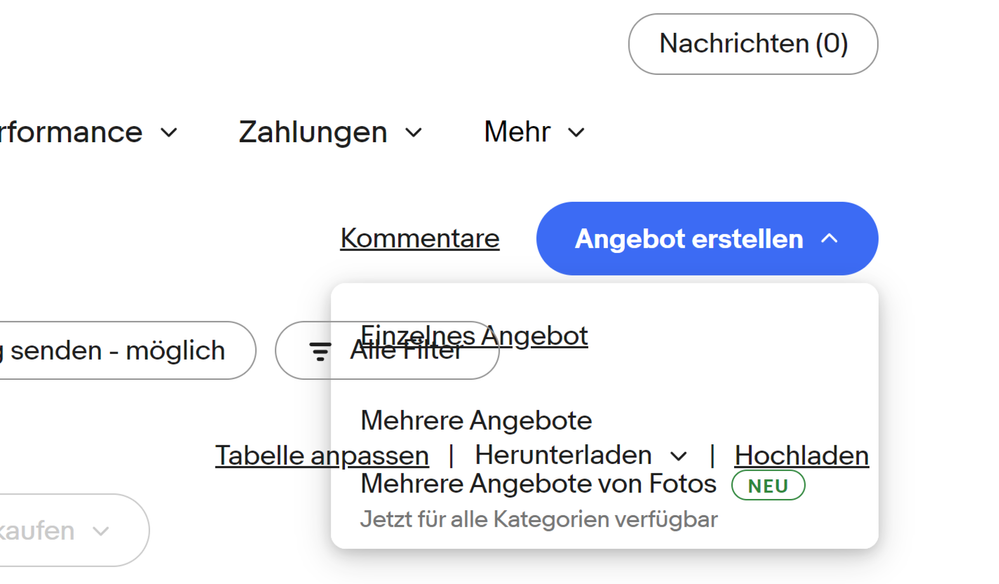Click the NEU badge next to Mehrere Angebote von Fotos
This screenshot has height=584, width=999.
767,485
